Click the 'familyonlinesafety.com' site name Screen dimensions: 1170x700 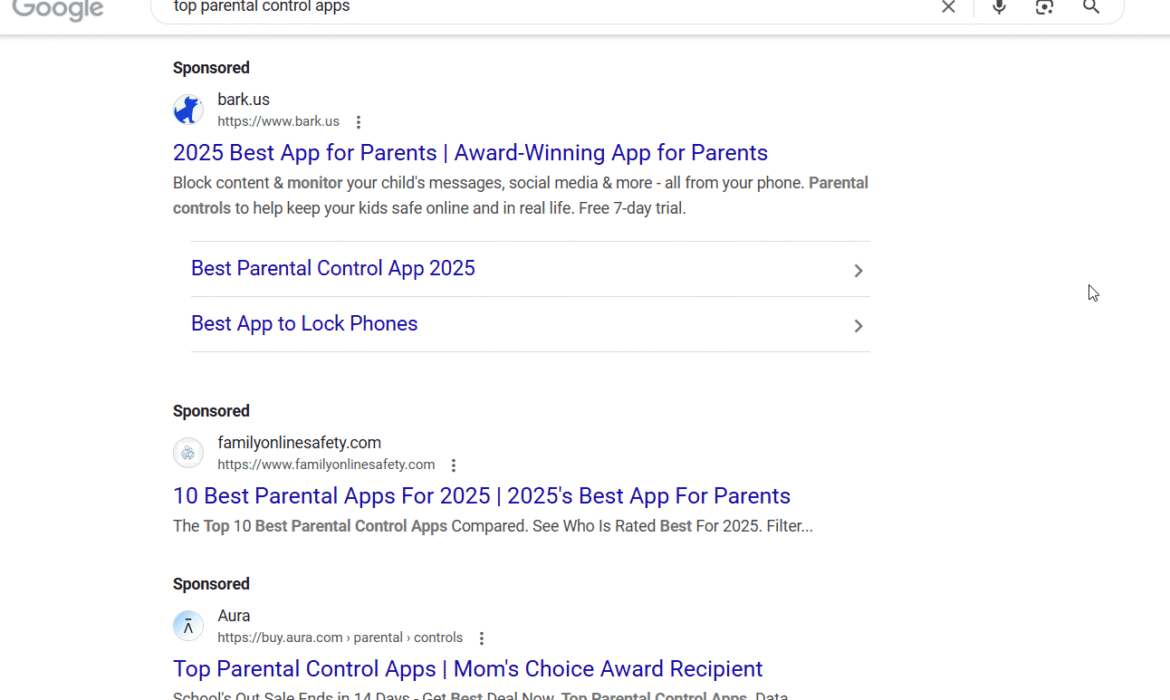299,443
